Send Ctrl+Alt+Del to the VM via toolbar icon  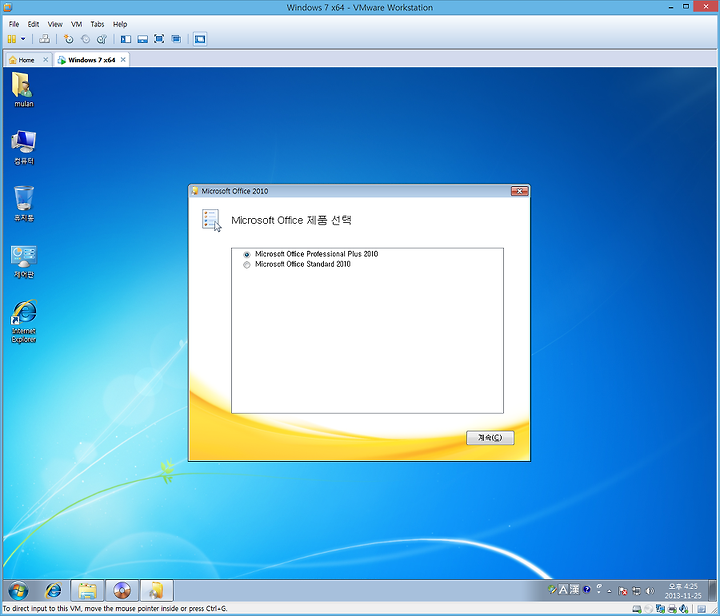click(45, 39)
